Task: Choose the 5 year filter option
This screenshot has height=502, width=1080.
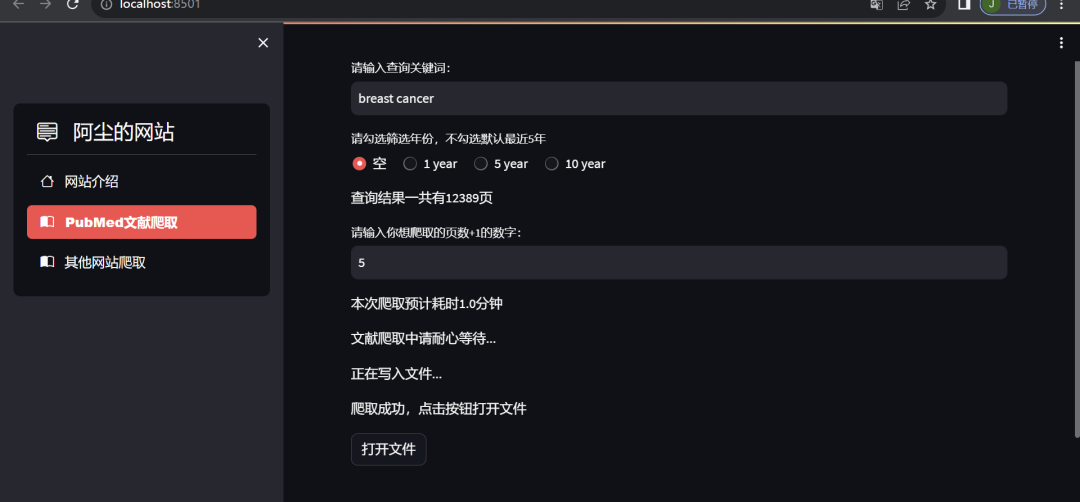Action: pyautogui.click(x=501, y=164)
